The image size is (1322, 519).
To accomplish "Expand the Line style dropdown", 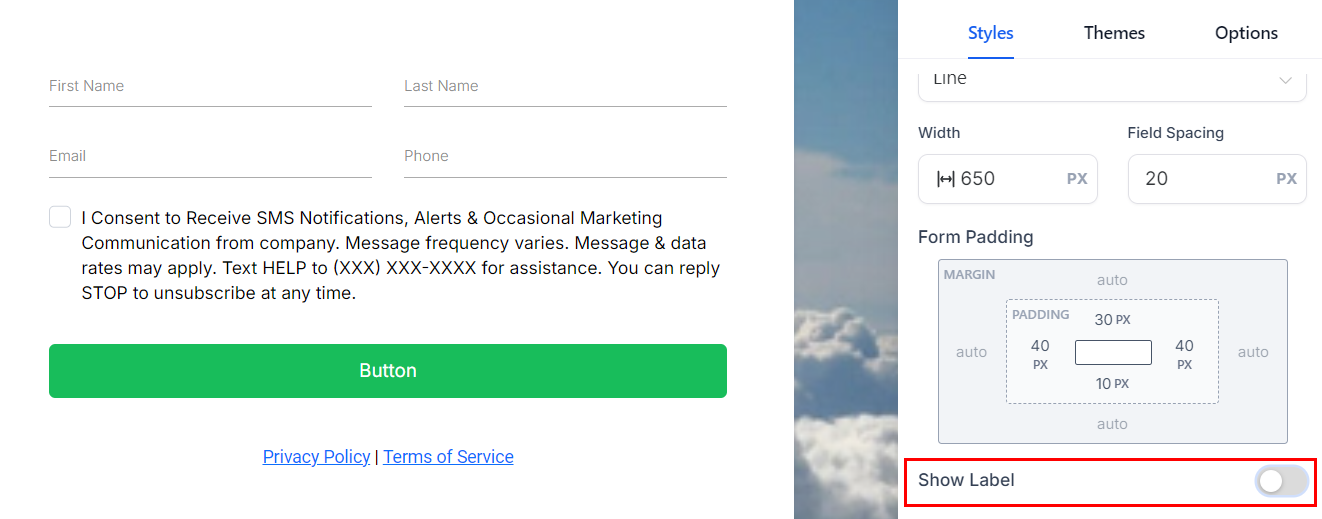I will click(1112, 80).
